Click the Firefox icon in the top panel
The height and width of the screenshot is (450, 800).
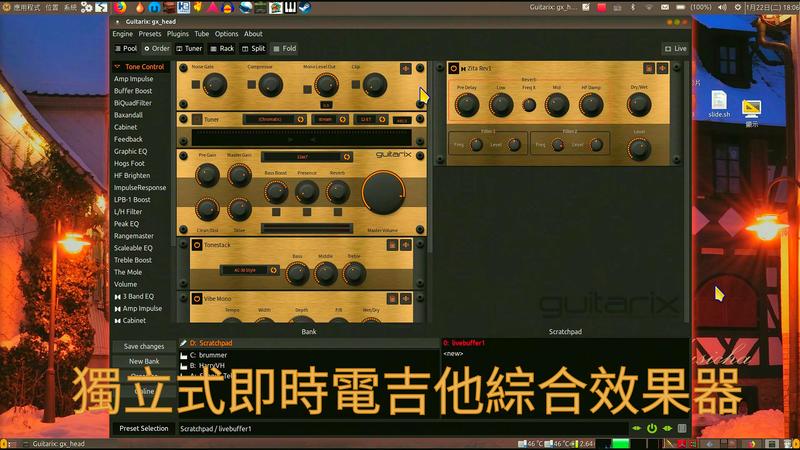120,7
